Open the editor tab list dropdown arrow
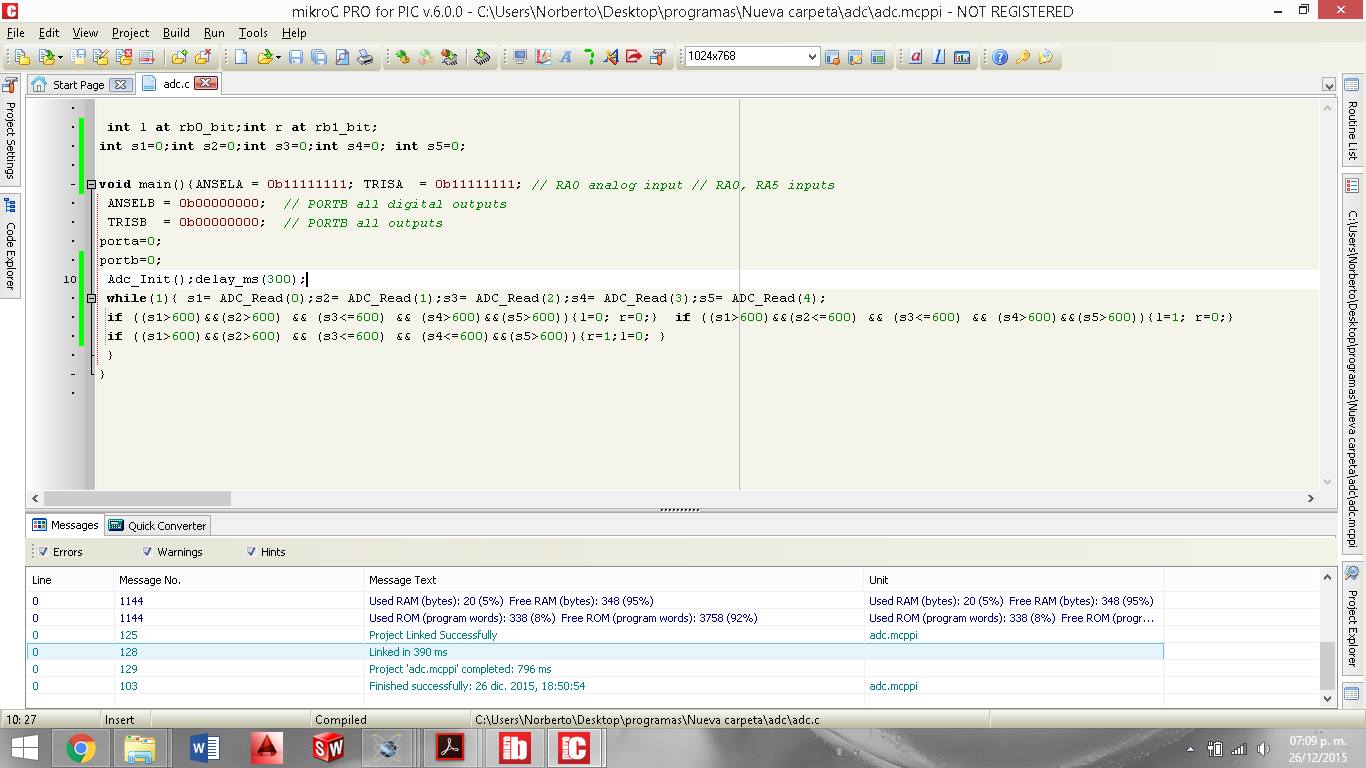 tap(1328, 85)
